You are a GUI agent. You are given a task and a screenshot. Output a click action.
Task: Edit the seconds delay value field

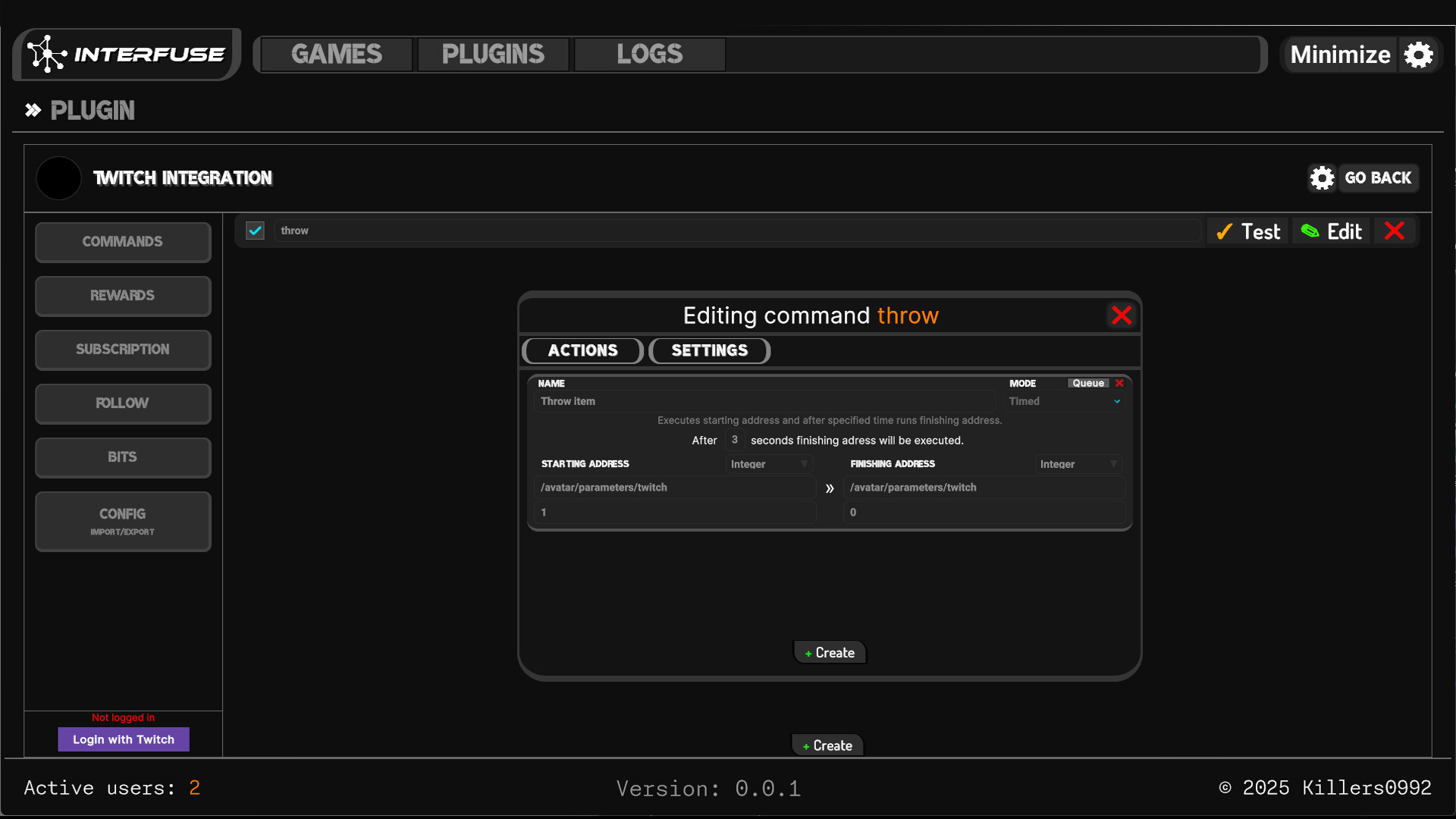[734, 440]
